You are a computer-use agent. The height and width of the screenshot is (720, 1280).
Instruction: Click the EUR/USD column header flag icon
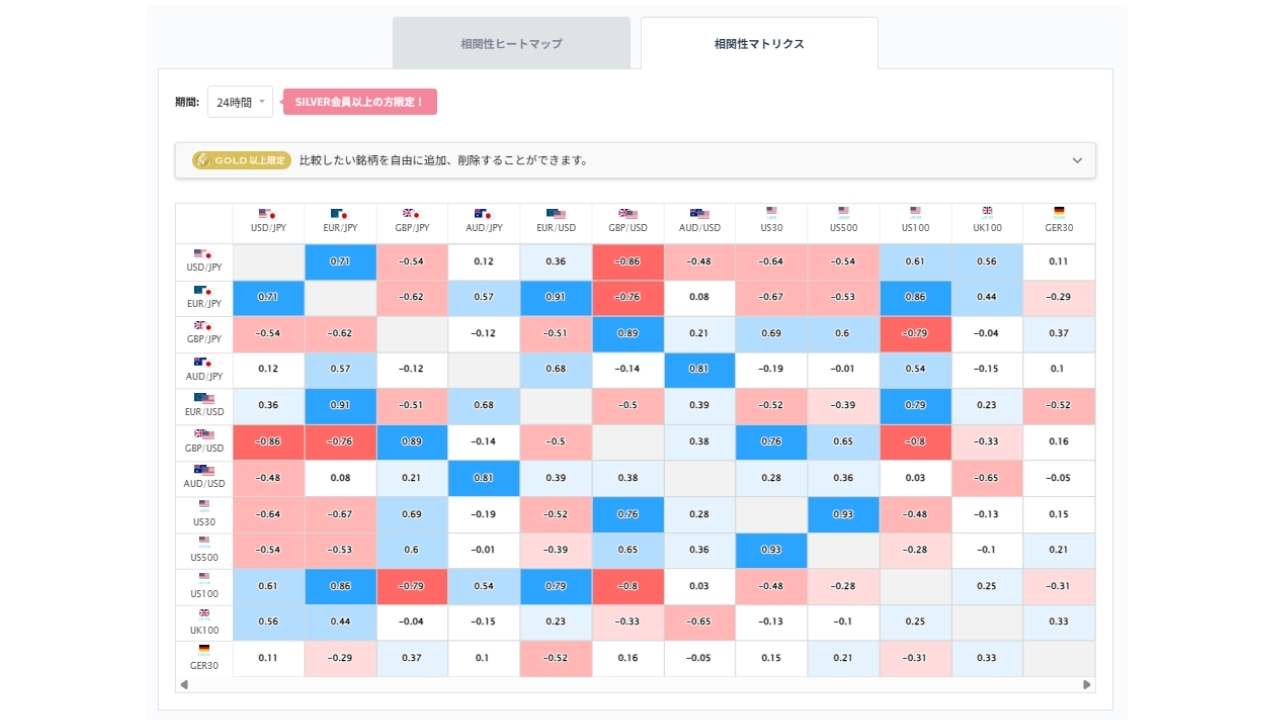[556, 213]
